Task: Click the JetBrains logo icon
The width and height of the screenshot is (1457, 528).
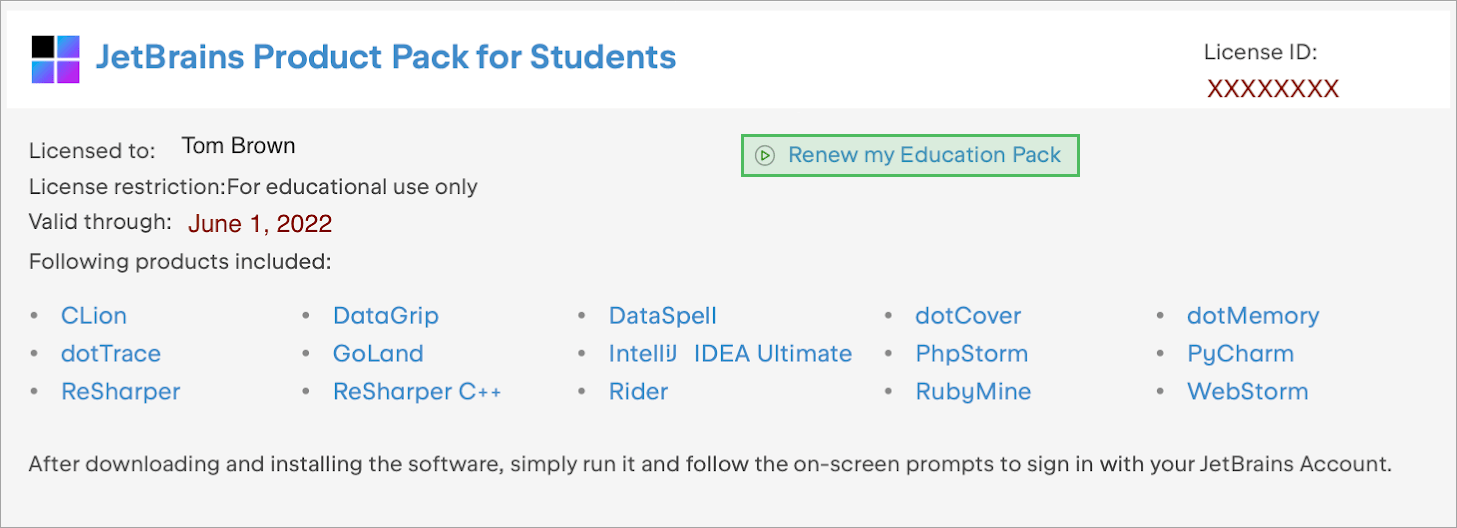Action: (x=55, y=58)
